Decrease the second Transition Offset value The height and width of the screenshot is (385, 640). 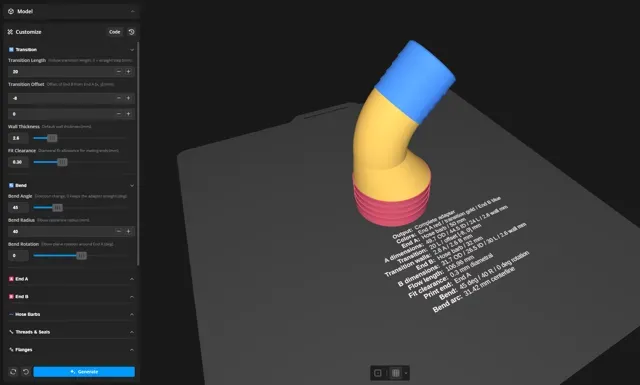coord(118,114)
